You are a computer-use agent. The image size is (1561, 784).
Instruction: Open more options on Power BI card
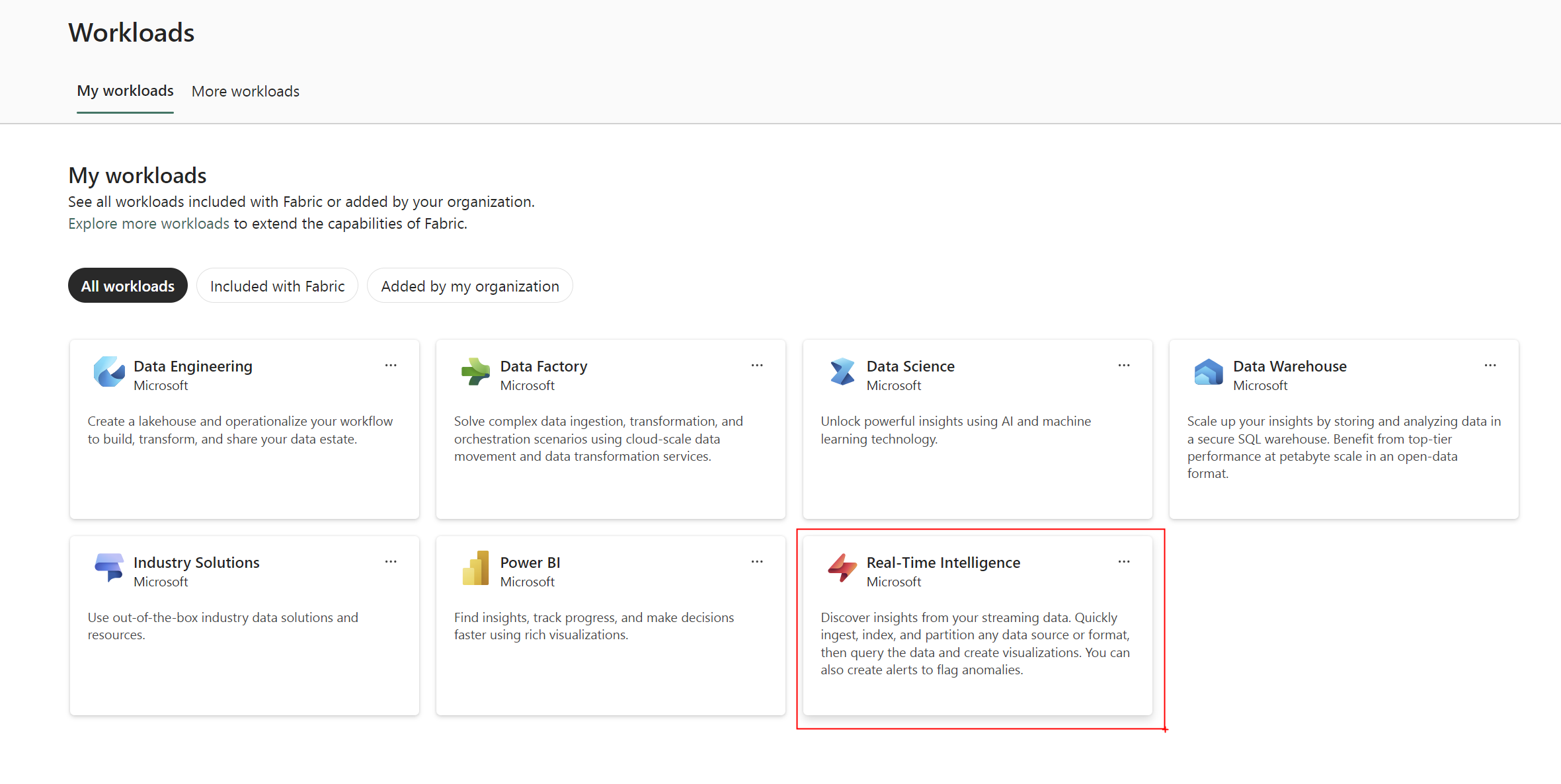(x=757, y=562)
